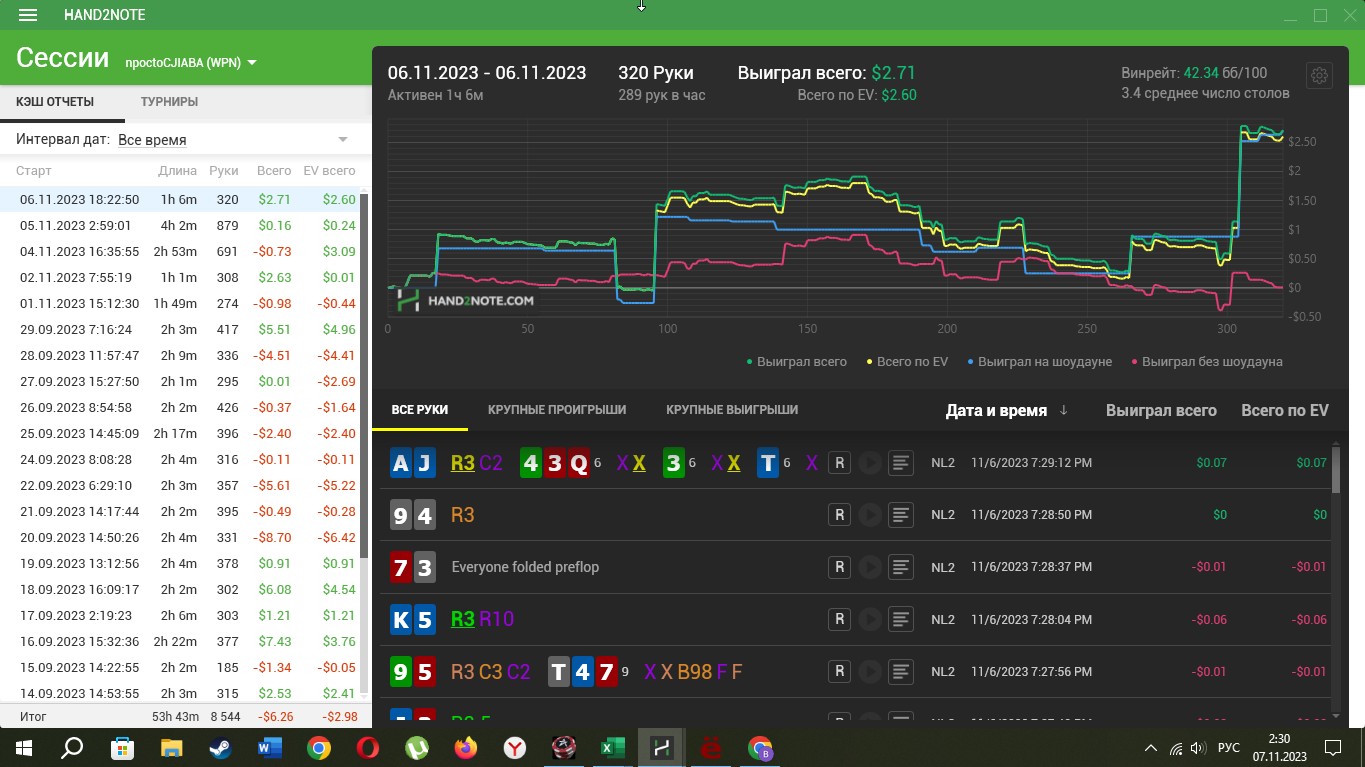The height and width of the screenshot is (767, 1365).
Task: Toggle the Выиграл всего graph legend line
Action: 797,361
